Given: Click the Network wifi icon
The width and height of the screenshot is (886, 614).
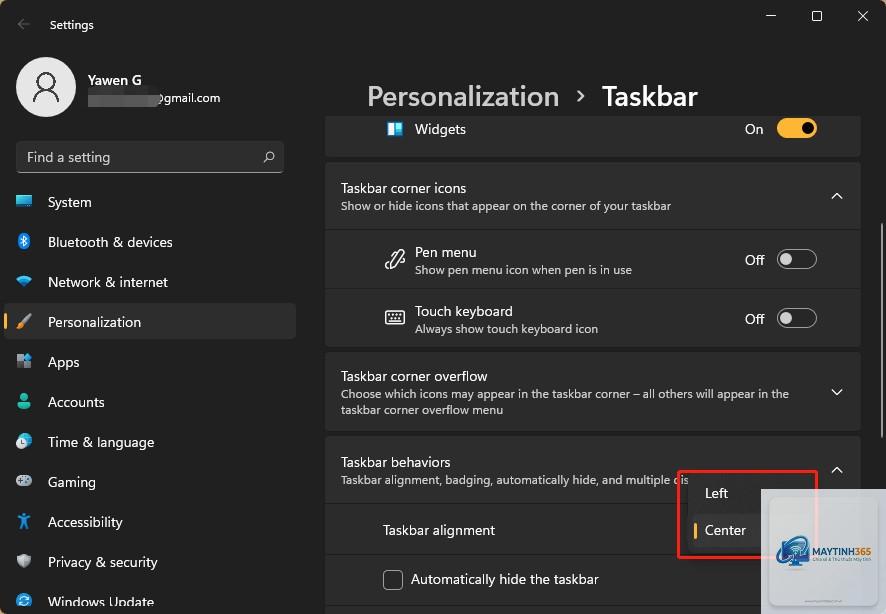Looking at the screenshot, I should [x=24, y=281].
